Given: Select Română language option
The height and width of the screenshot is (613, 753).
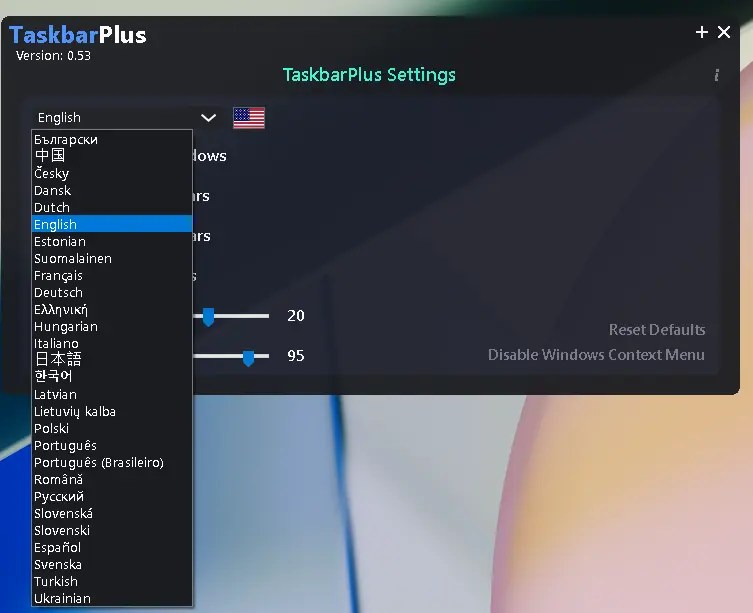Looking at the screenshot, I should 112,479.
